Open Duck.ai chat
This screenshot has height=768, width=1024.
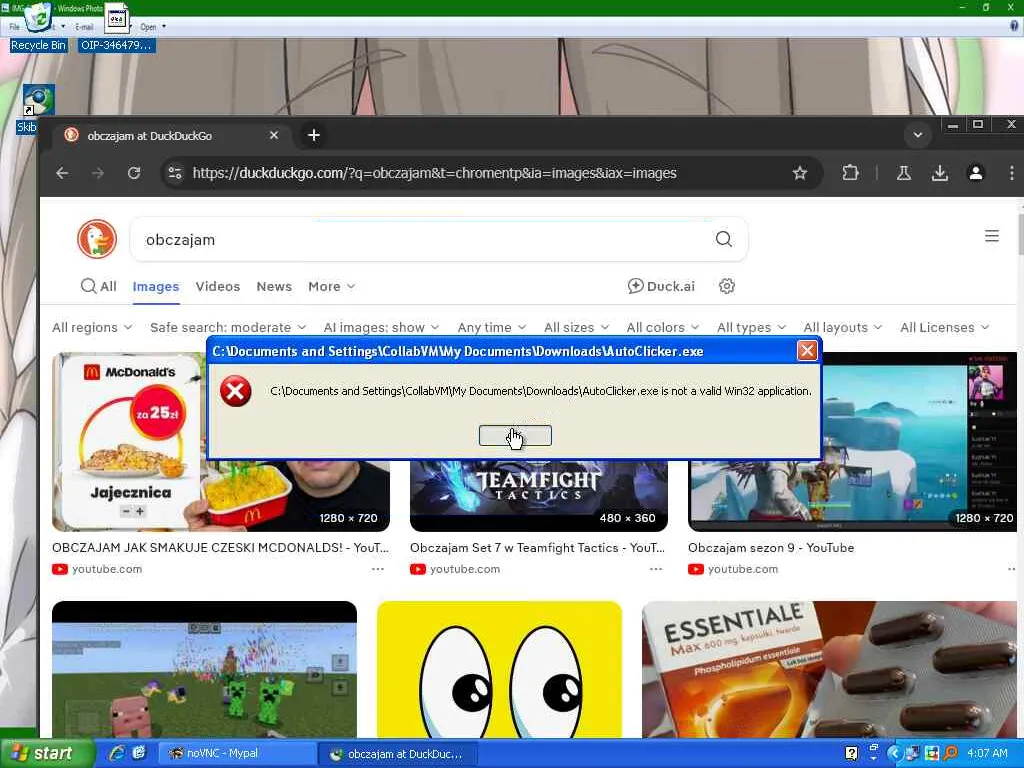pos(661,286)
